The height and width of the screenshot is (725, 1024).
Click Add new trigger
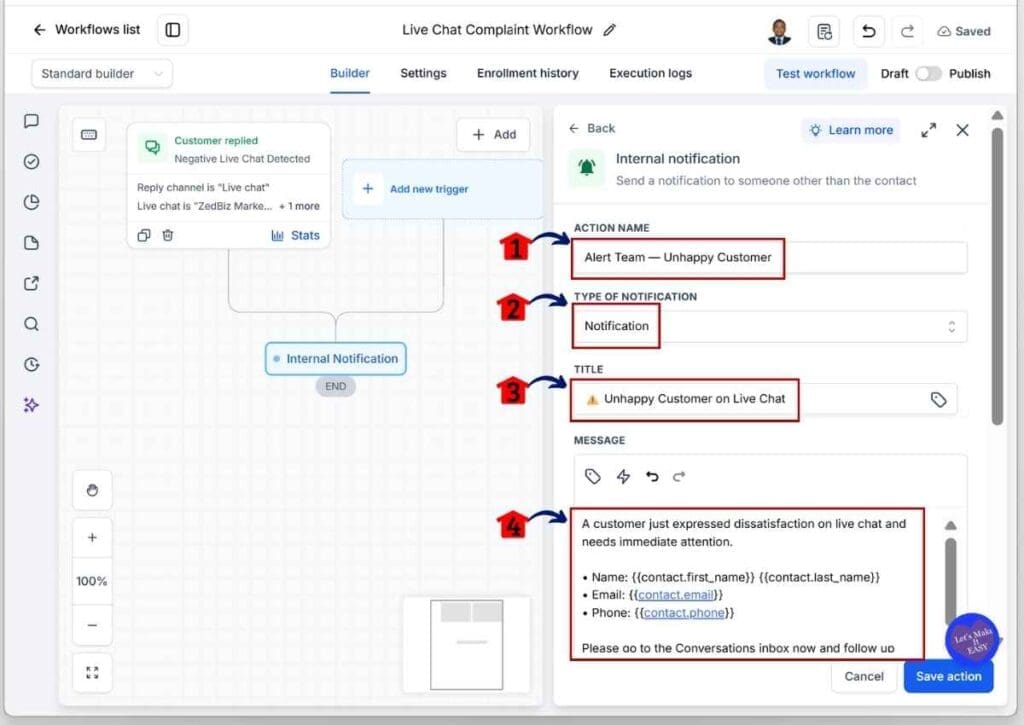coord(443,189)
